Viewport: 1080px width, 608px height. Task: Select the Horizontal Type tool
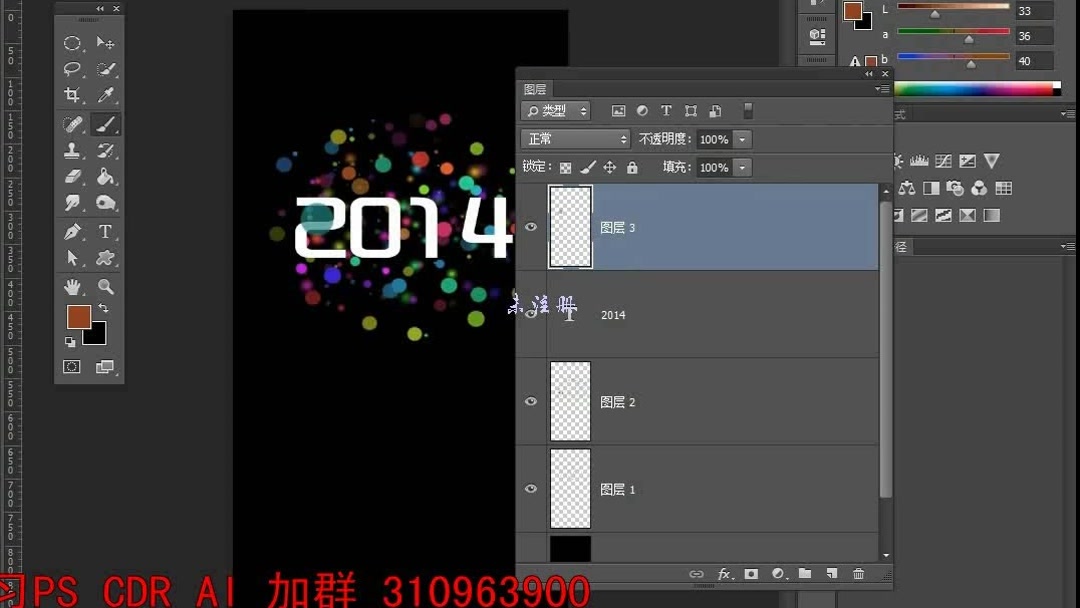point(106,232)
